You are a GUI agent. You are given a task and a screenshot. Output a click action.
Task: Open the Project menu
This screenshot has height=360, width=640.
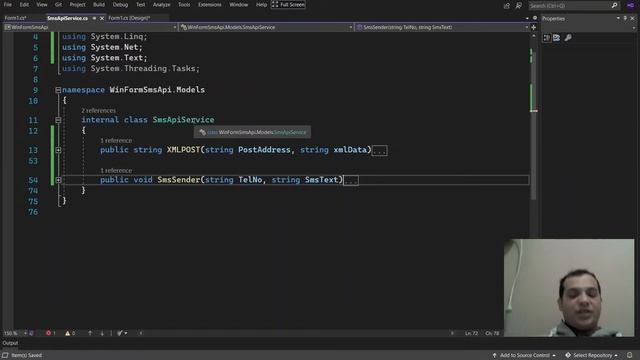78,4
